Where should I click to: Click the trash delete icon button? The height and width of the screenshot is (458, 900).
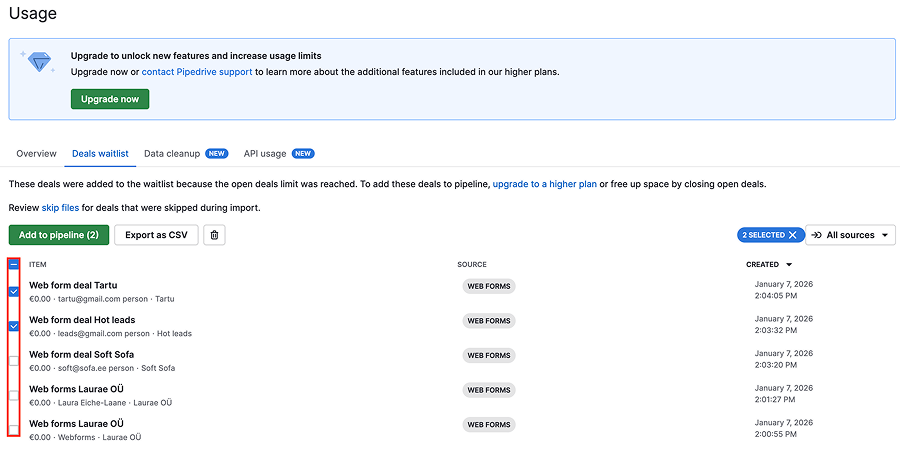(214, 235)
